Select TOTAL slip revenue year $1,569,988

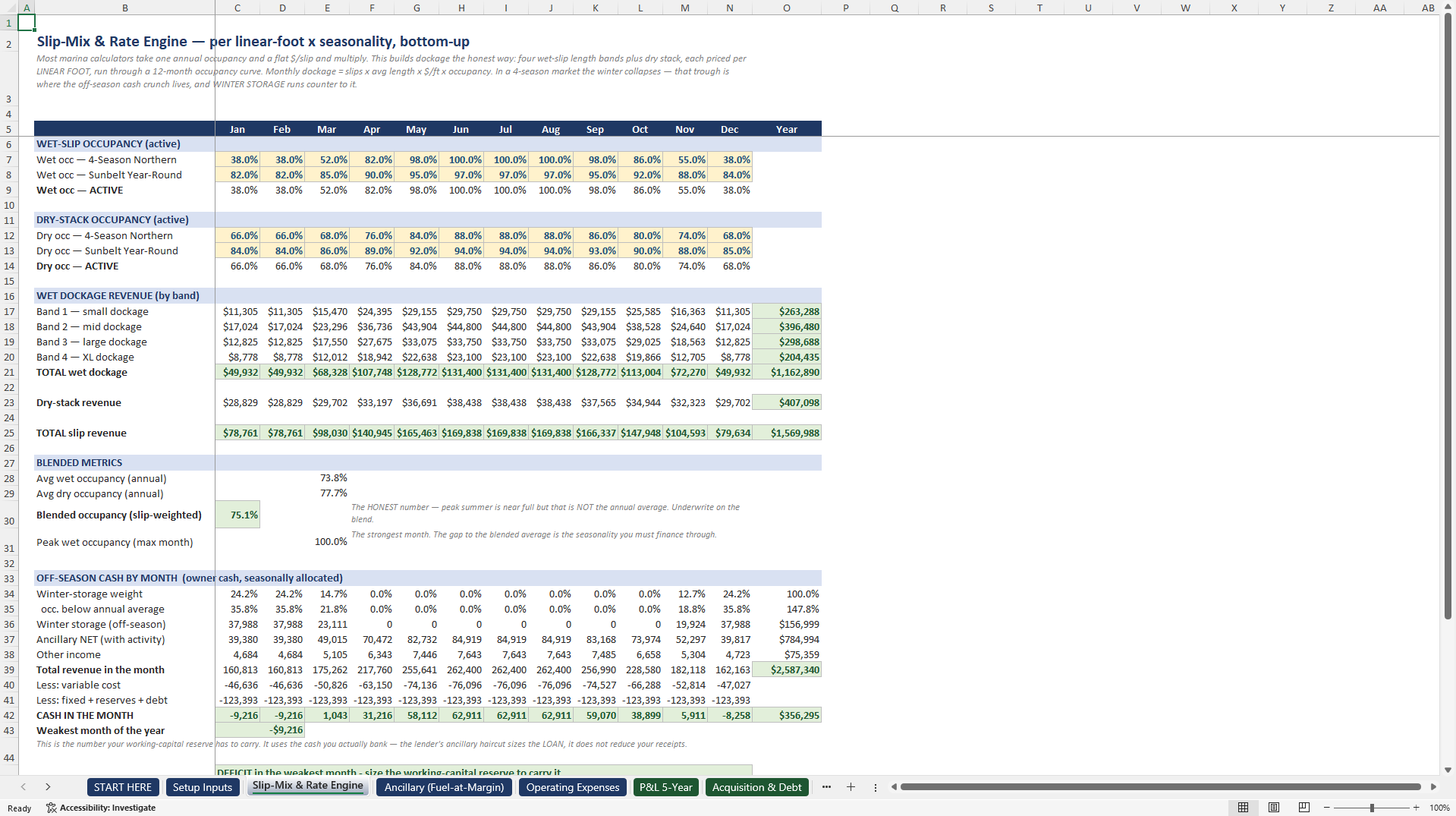pos(787,433)
